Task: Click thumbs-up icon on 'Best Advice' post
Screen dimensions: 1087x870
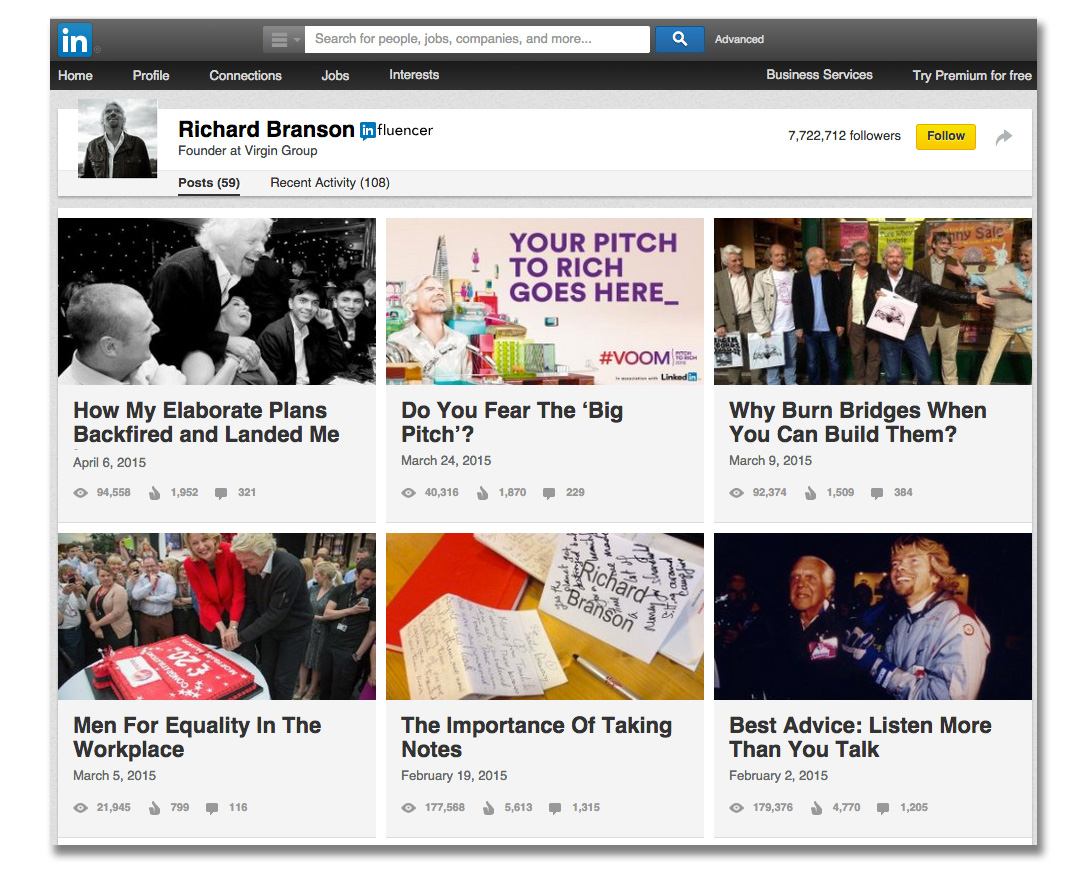Action: (x=817, y=808)
